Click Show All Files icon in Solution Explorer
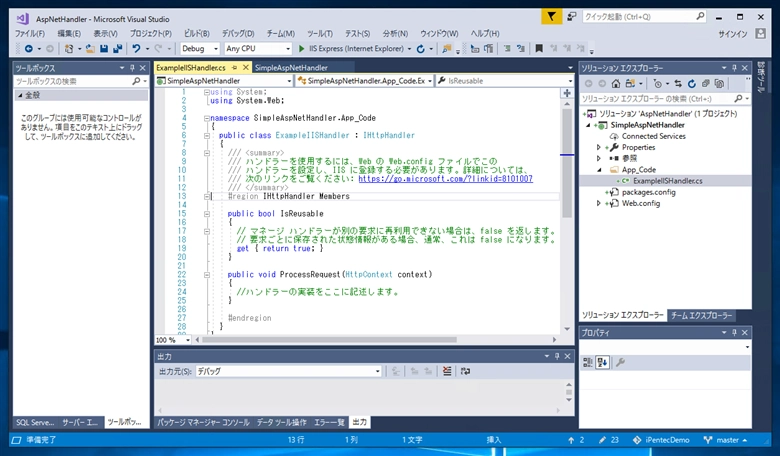The height and width of the screenshot is (456, 780). pos(719,84)
